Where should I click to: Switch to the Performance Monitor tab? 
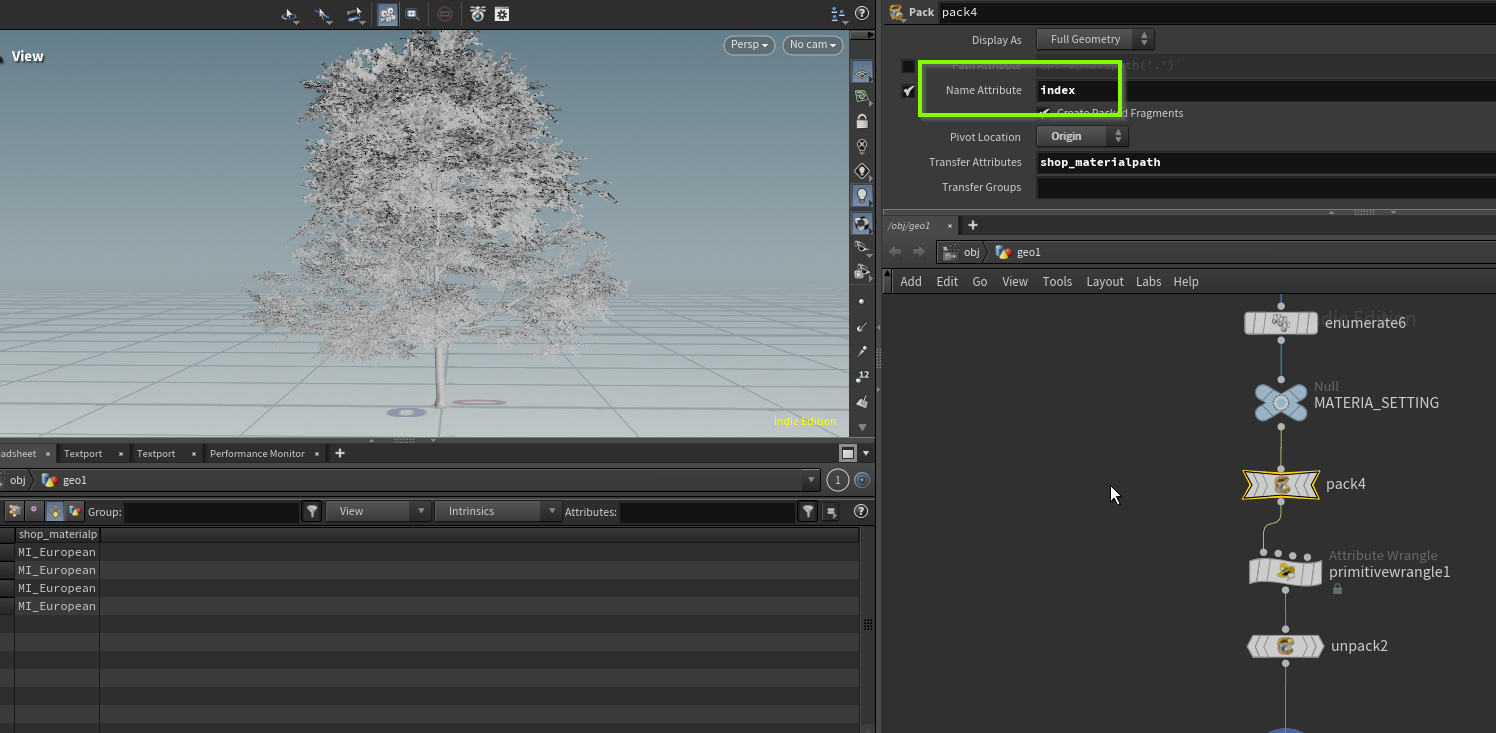tap(257, 454)
